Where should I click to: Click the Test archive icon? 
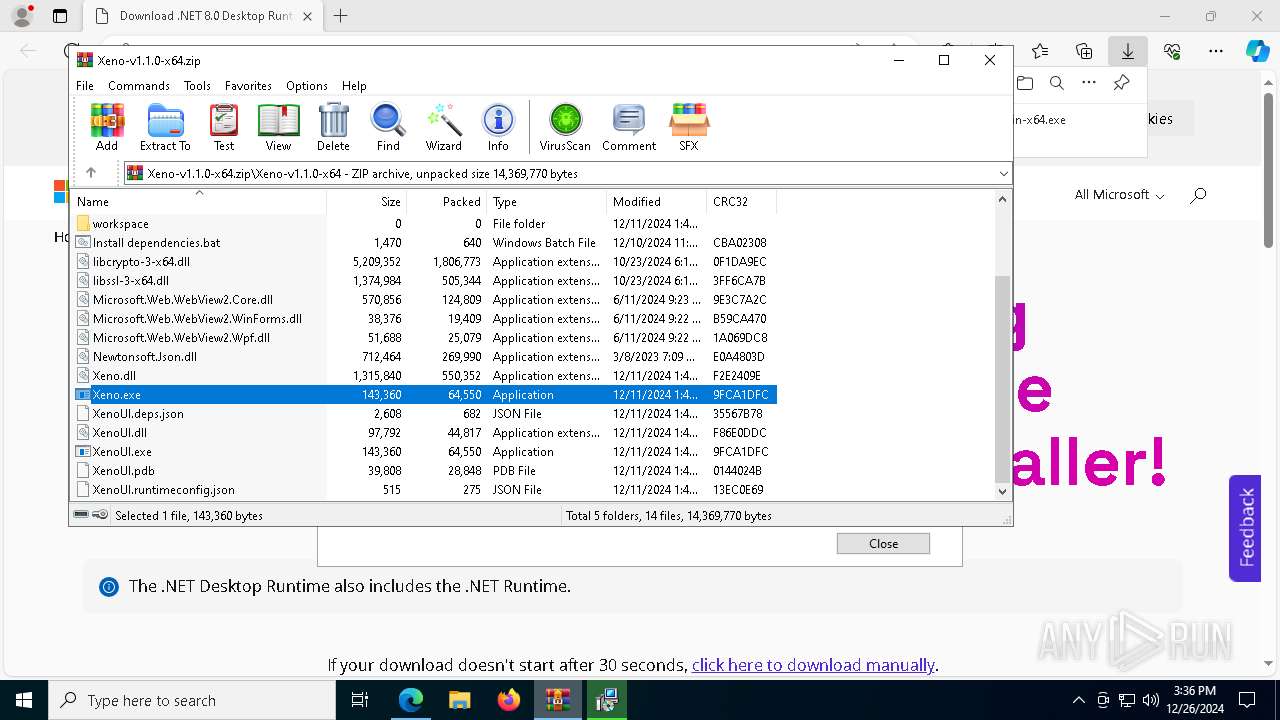[x=224, y=127]
